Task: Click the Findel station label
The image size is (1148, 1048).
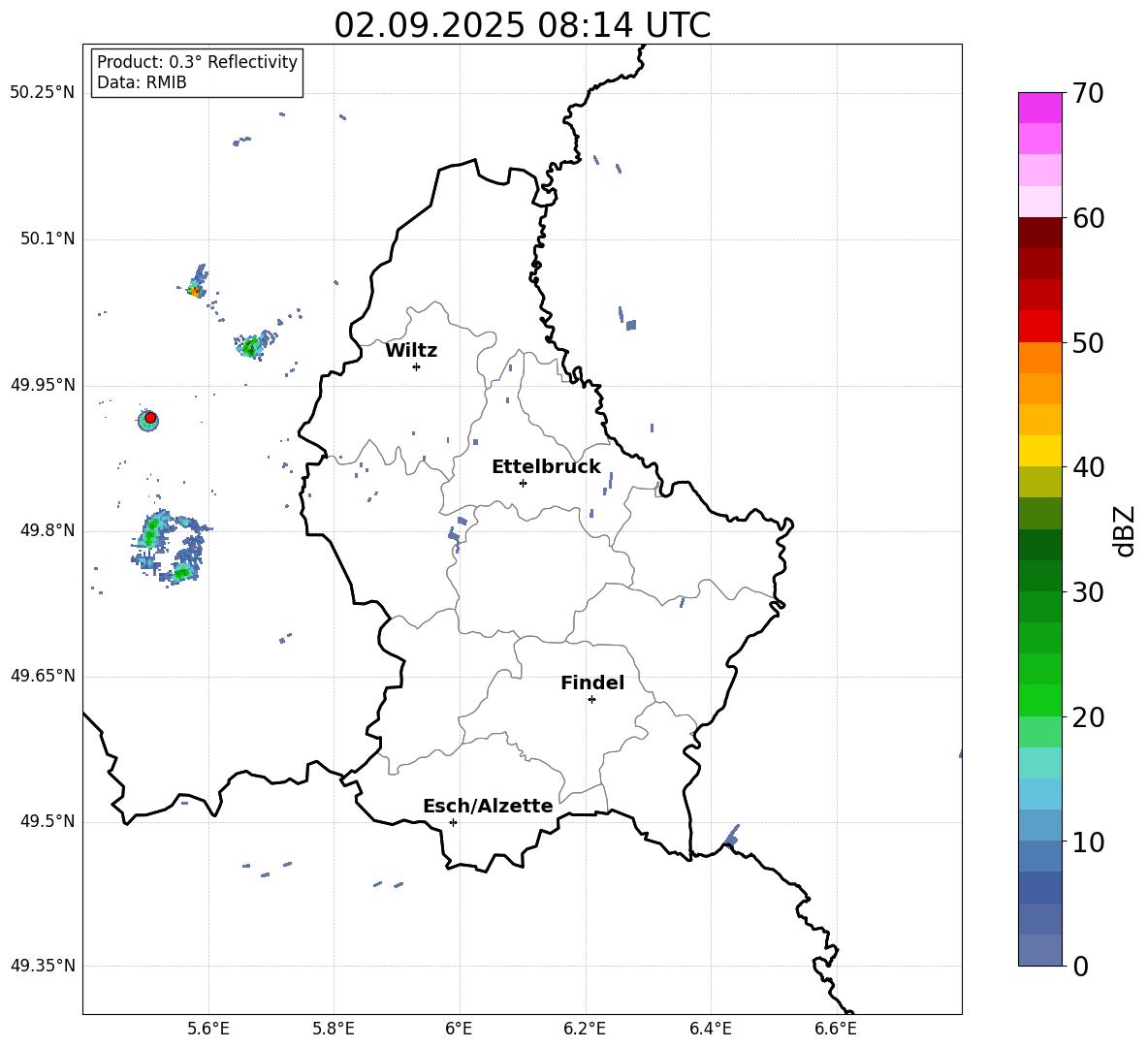Action: [x=592, y=683]
